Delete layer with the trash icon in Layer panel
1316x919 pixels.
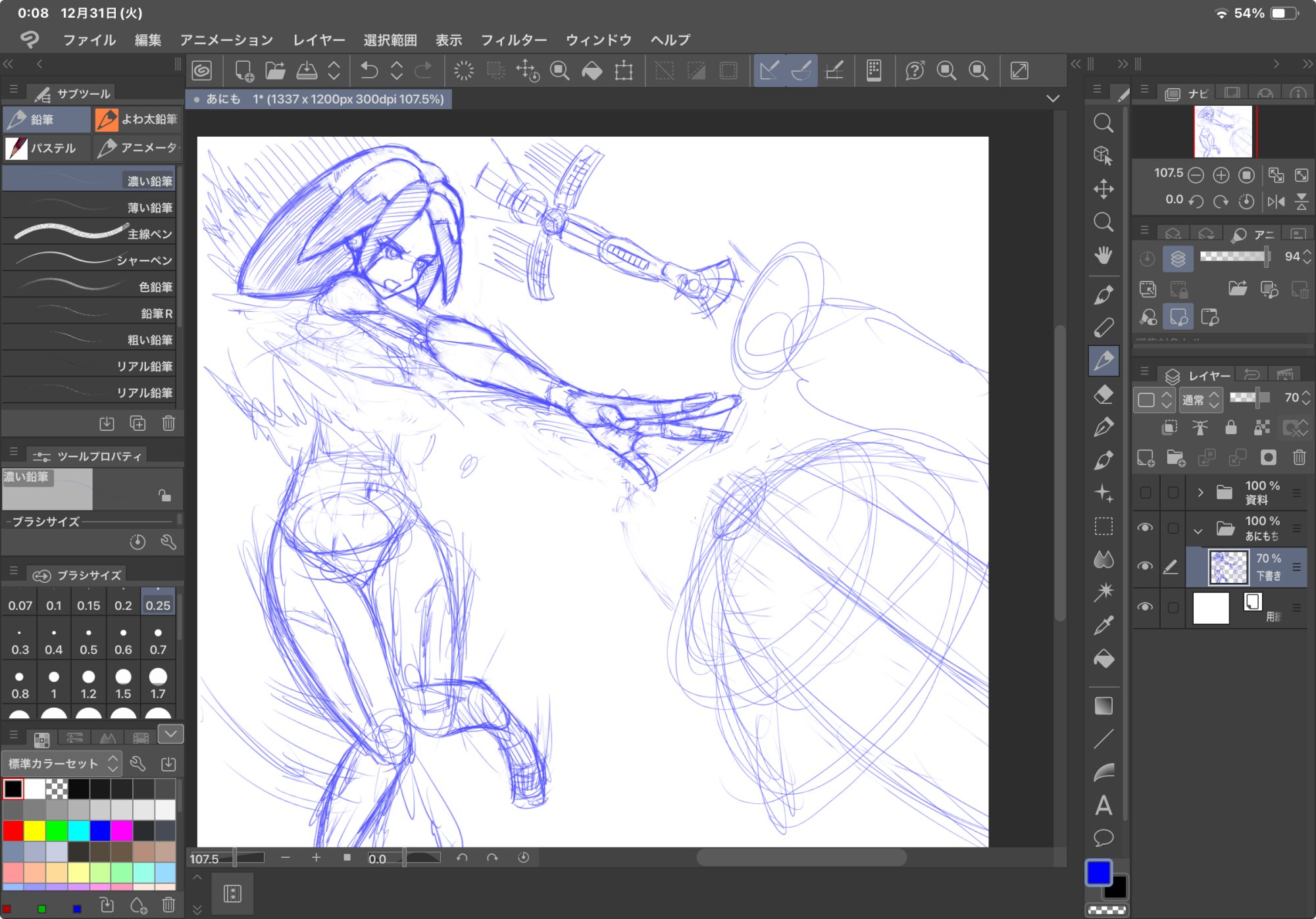(1299, 458)
